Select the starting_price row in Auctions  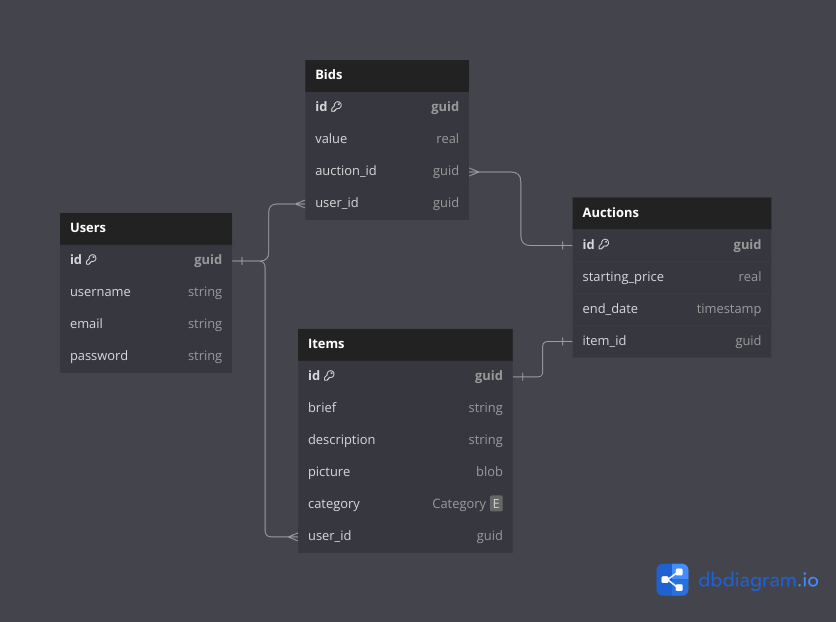[671, 277]
